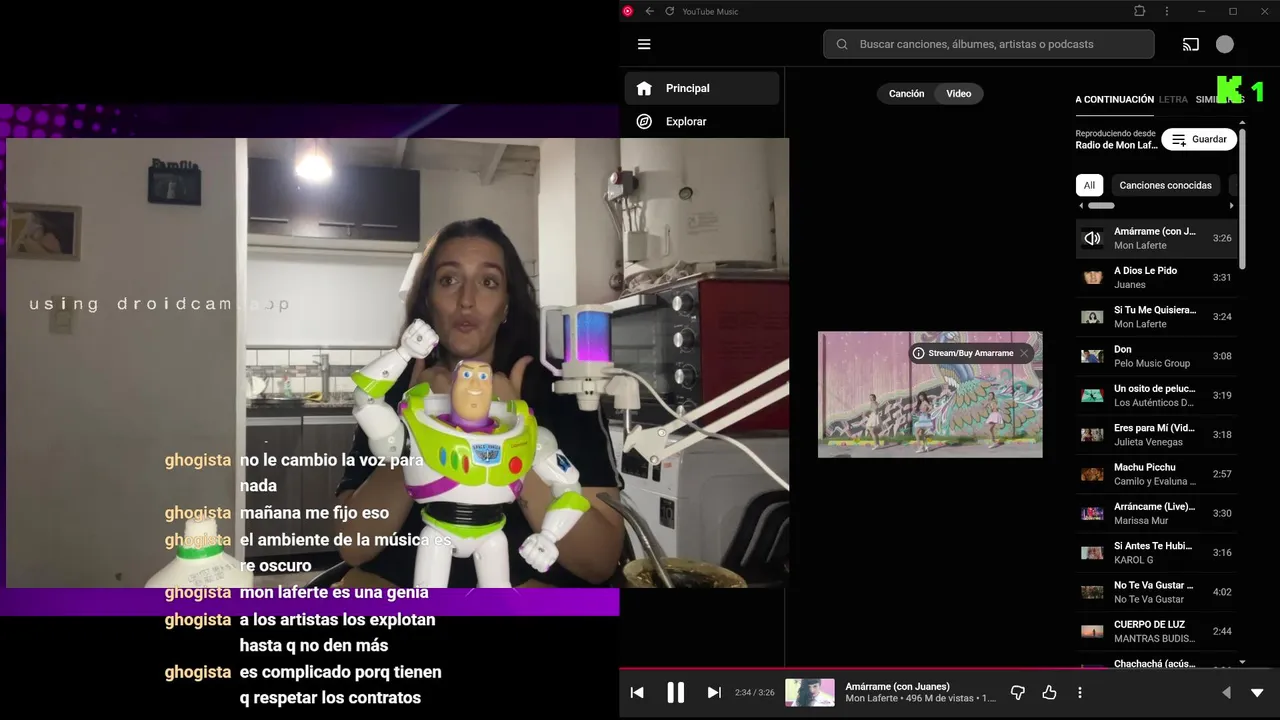The height and width of the screenshot is (720, 1280).
Task: Open the A CONTINUACIÓN tab
Action: [x=1114, y=99]
